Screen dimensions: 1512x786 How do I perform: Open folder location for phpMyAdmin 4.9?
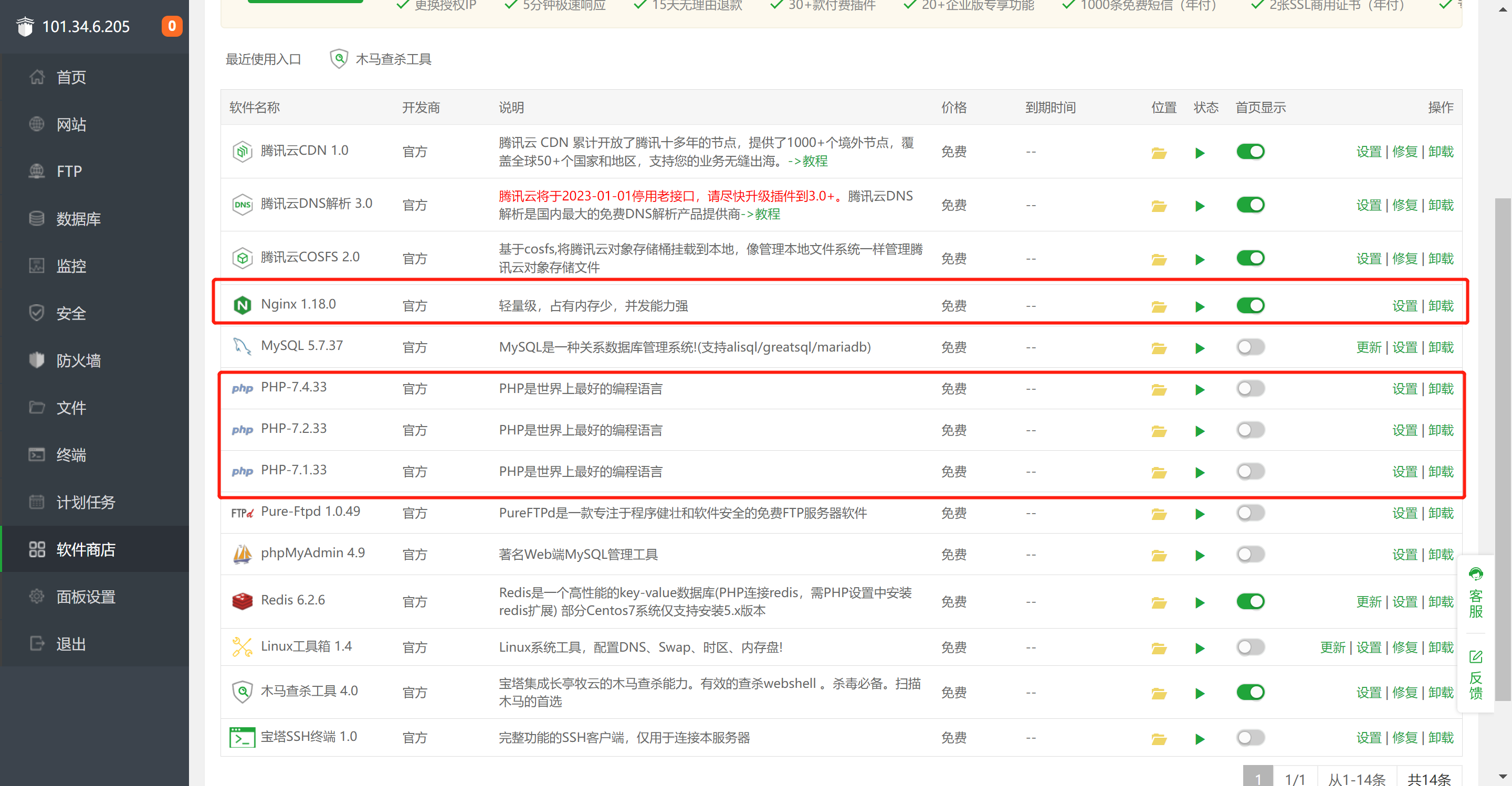(1159, 556)
